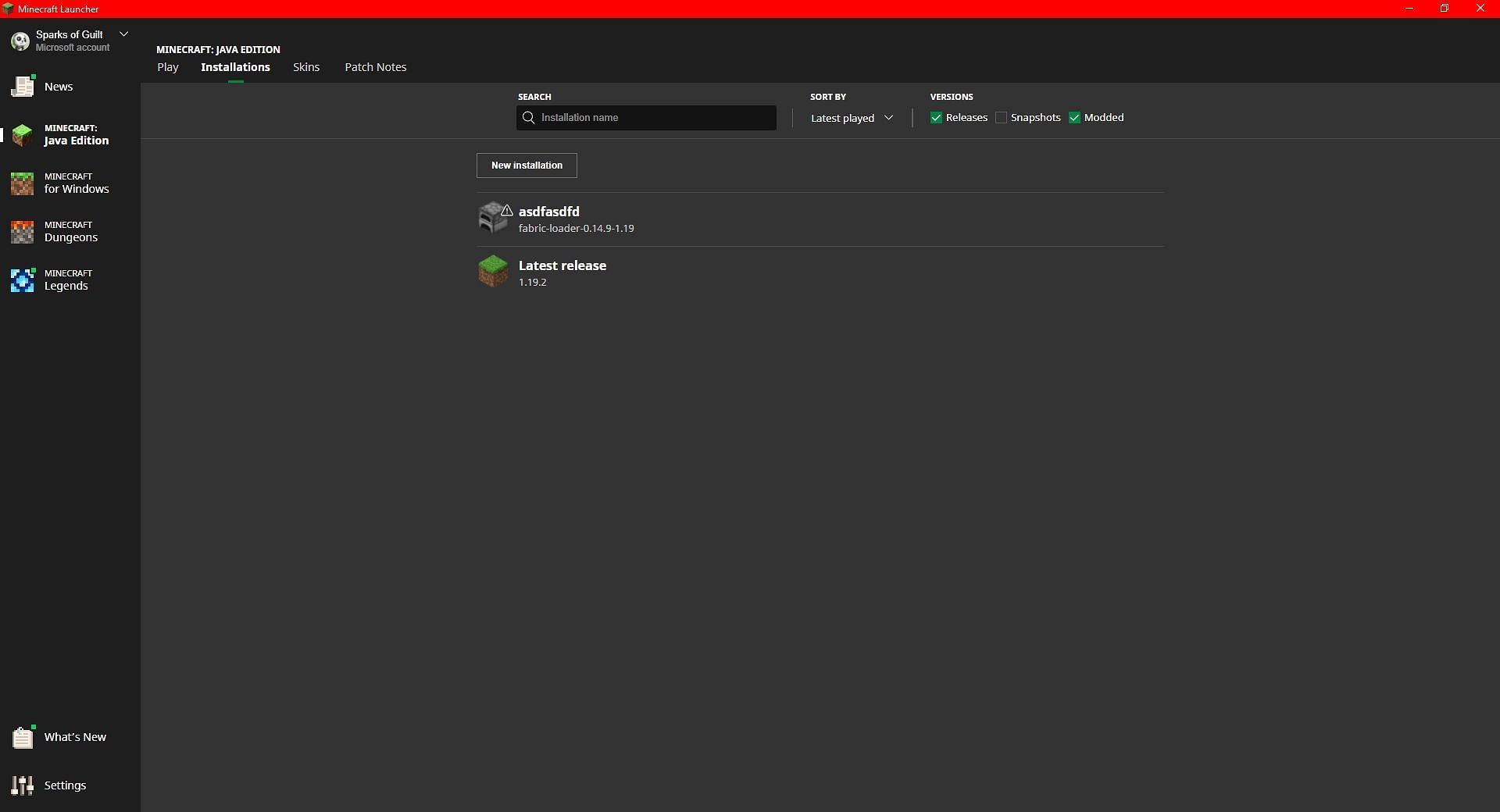The width and height of the screenshot is (1500, 812).
Task: Select the Latest release installation name
Action: (x=562, y=265)
